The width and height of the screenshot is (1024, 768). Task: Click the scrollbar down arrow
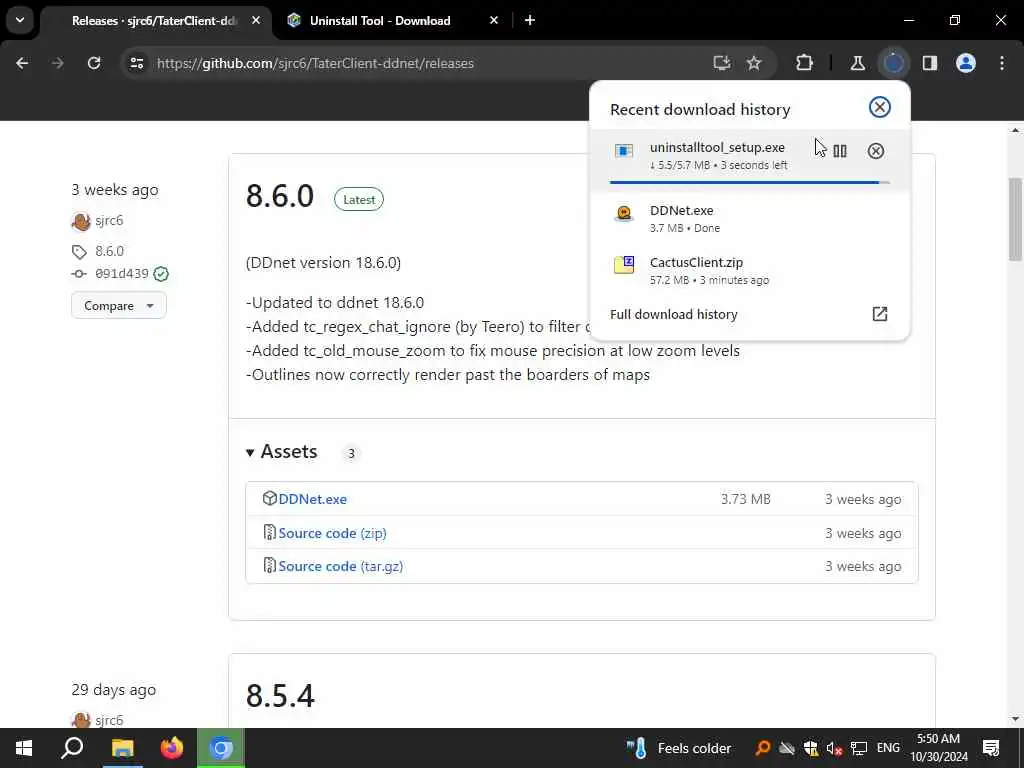point(1015,719)
